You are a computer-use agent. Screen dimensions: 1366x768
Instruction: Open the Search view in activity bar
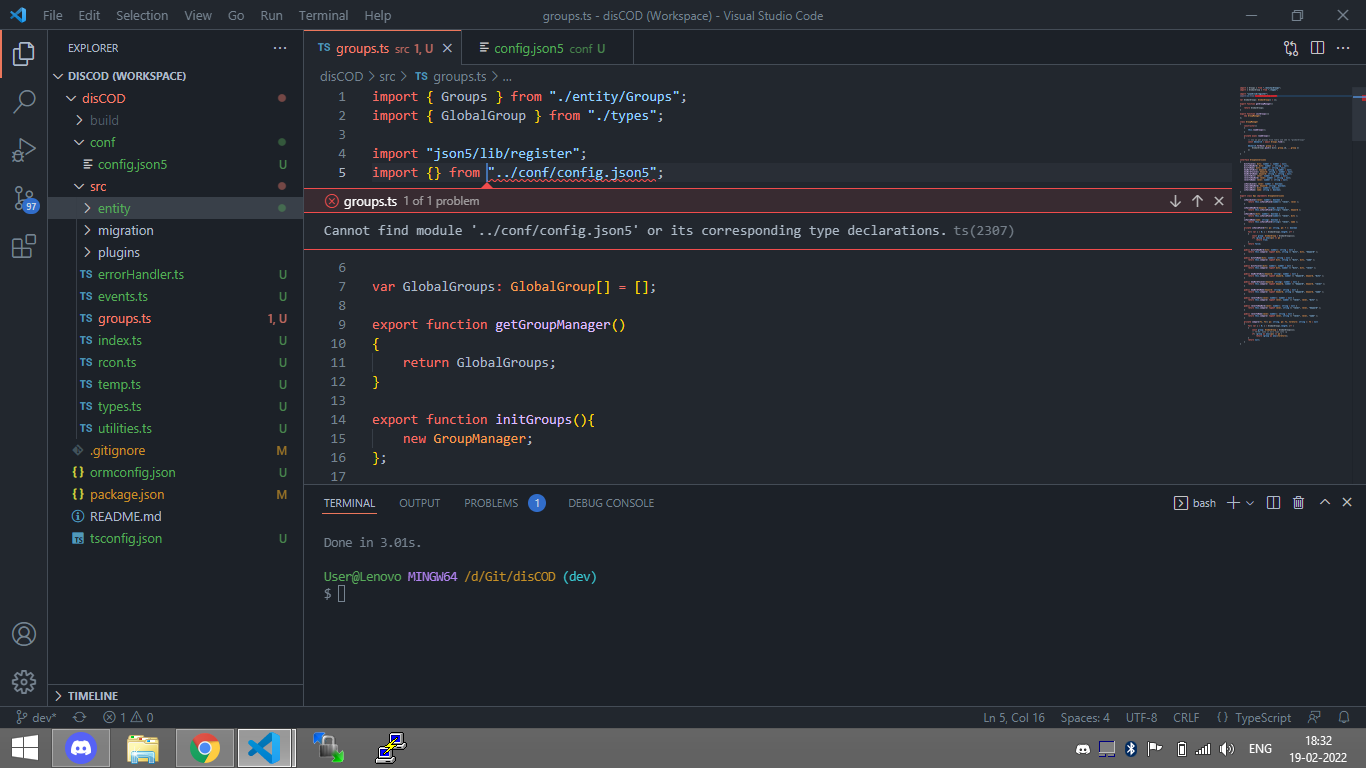click(24, 101)
